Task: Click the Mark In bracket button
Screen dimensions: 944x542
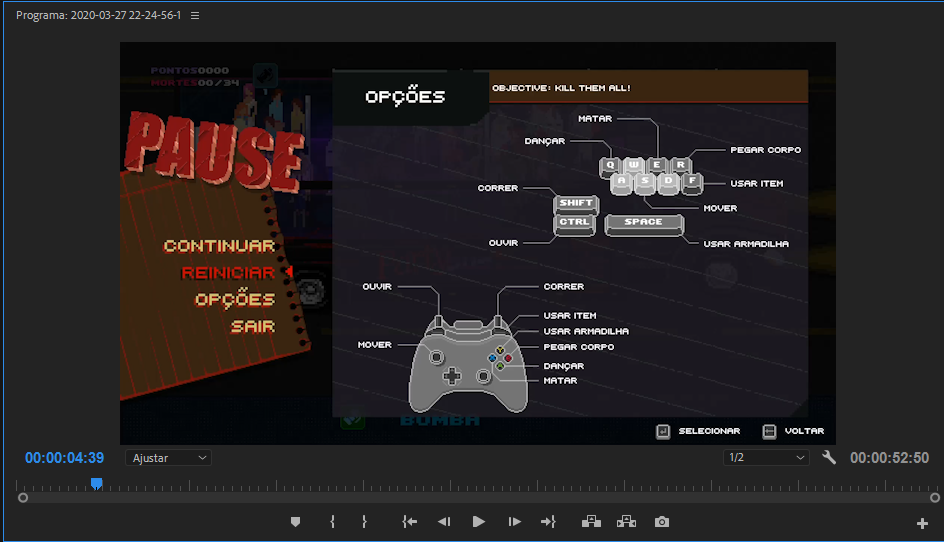Action: [332, 522]
